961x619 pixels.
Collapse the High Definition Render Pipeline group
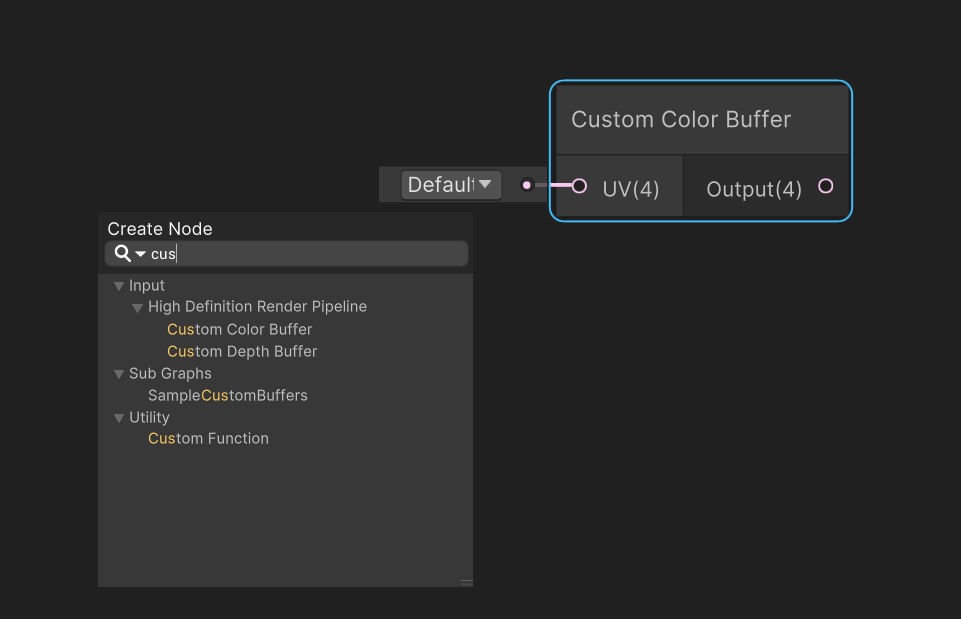click(138, 308)
